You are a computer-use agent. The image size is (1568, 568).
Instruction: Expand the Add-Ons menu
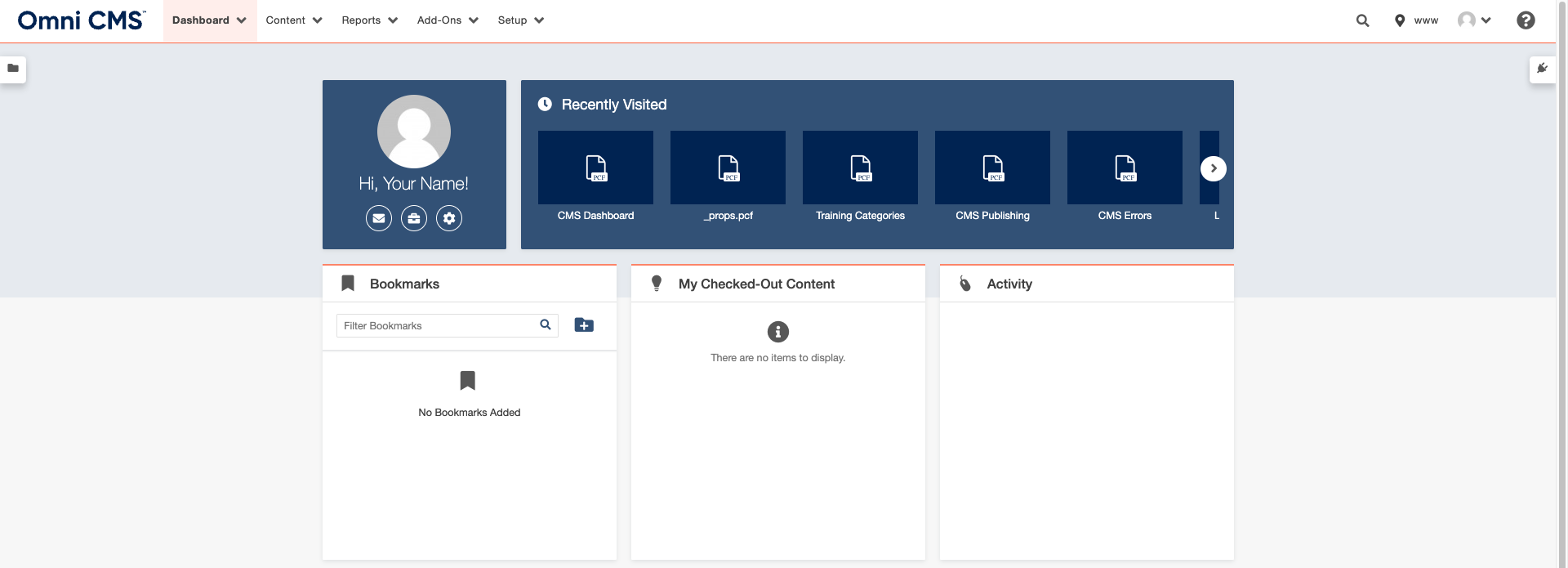448,20
